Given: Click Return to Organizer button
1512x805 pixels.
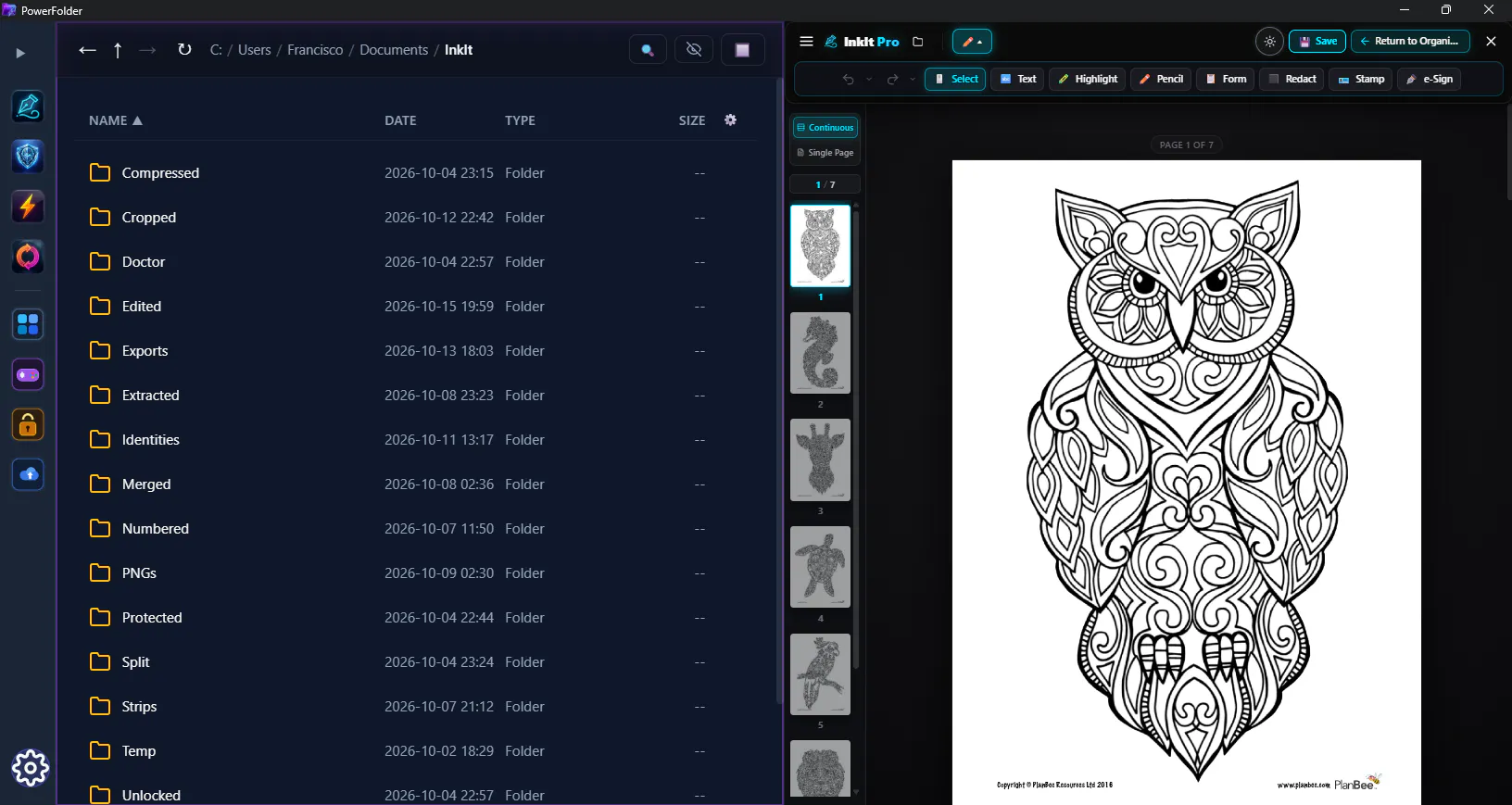Looking at the screenshot, I should click(x=1409, y=42).
